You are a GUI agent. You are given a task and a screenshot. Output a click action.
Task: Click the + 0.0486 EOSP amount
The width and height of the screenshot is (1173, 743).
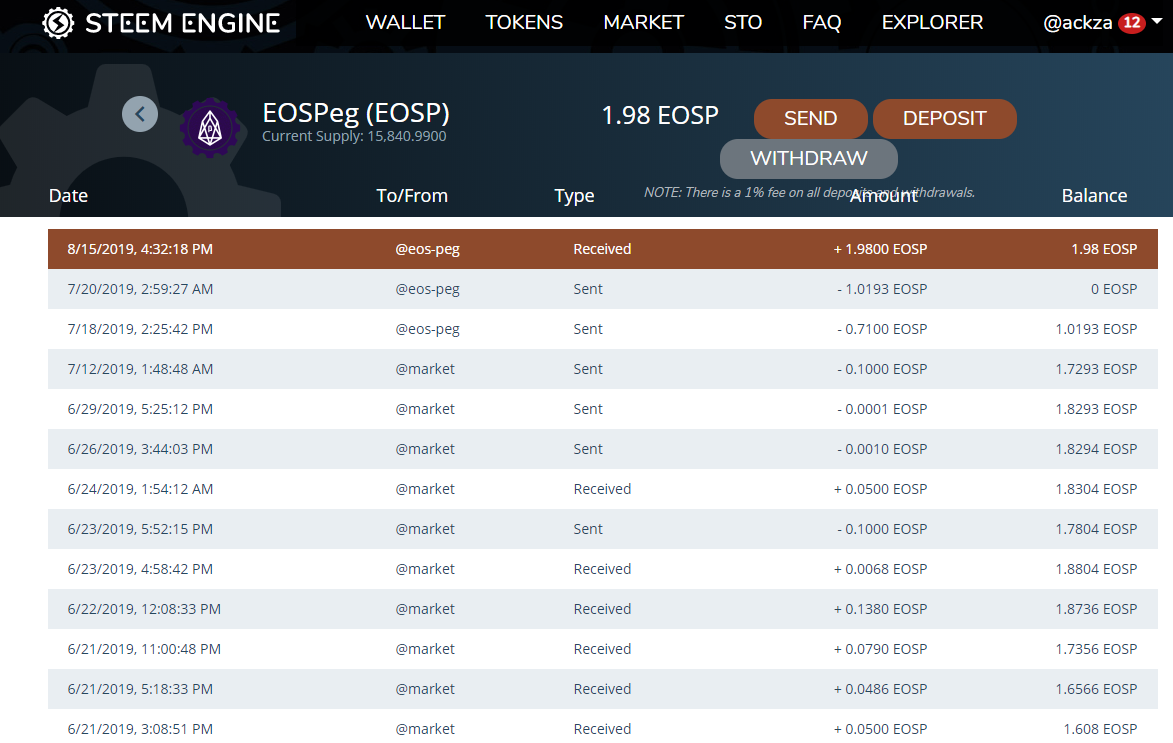tap(880, 689)
